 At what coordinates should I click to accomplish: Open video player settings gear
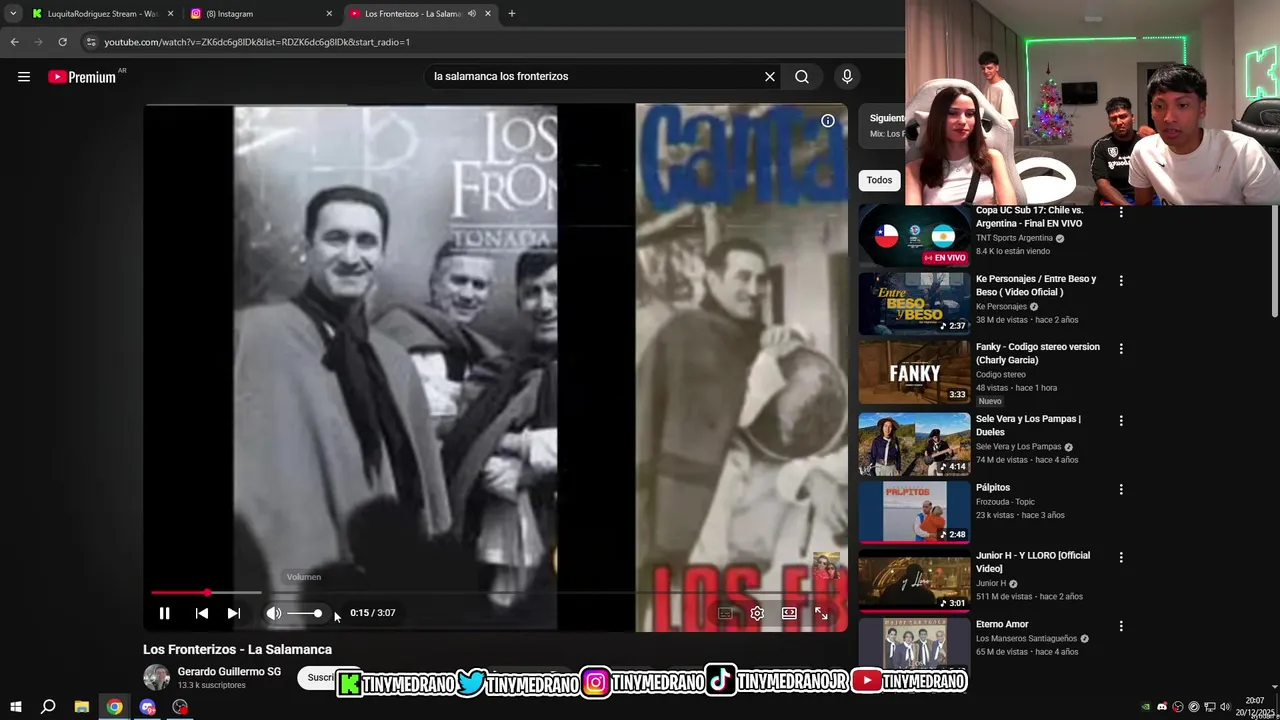point(757,613)
